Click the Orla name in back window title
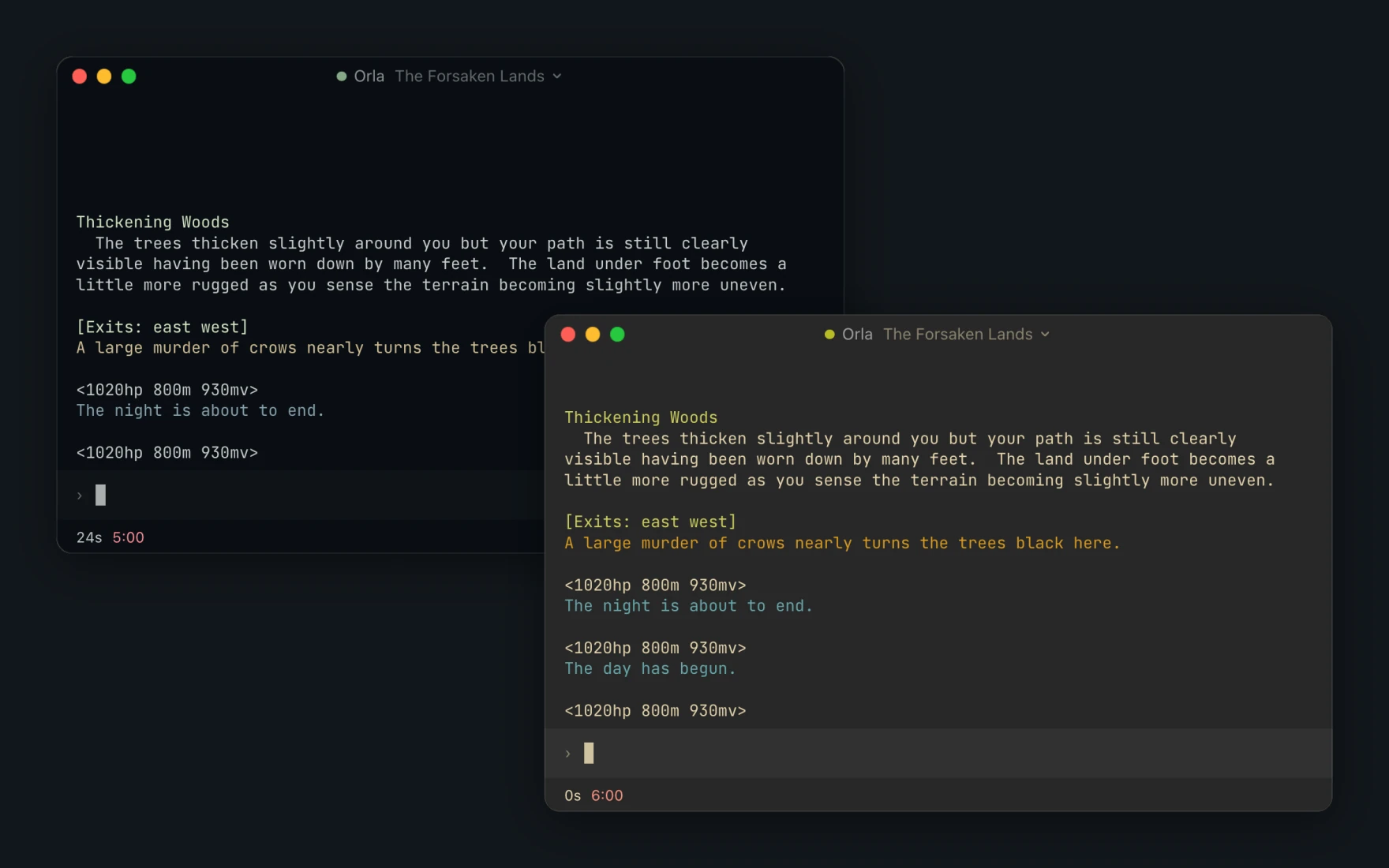The image size is (1389, 868). point(369,77)
